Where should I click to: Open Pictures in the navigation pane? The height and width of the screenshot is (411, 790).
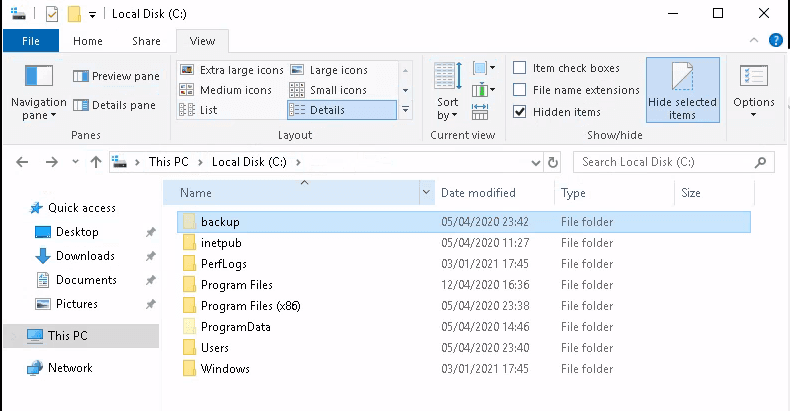coord(65,304)
